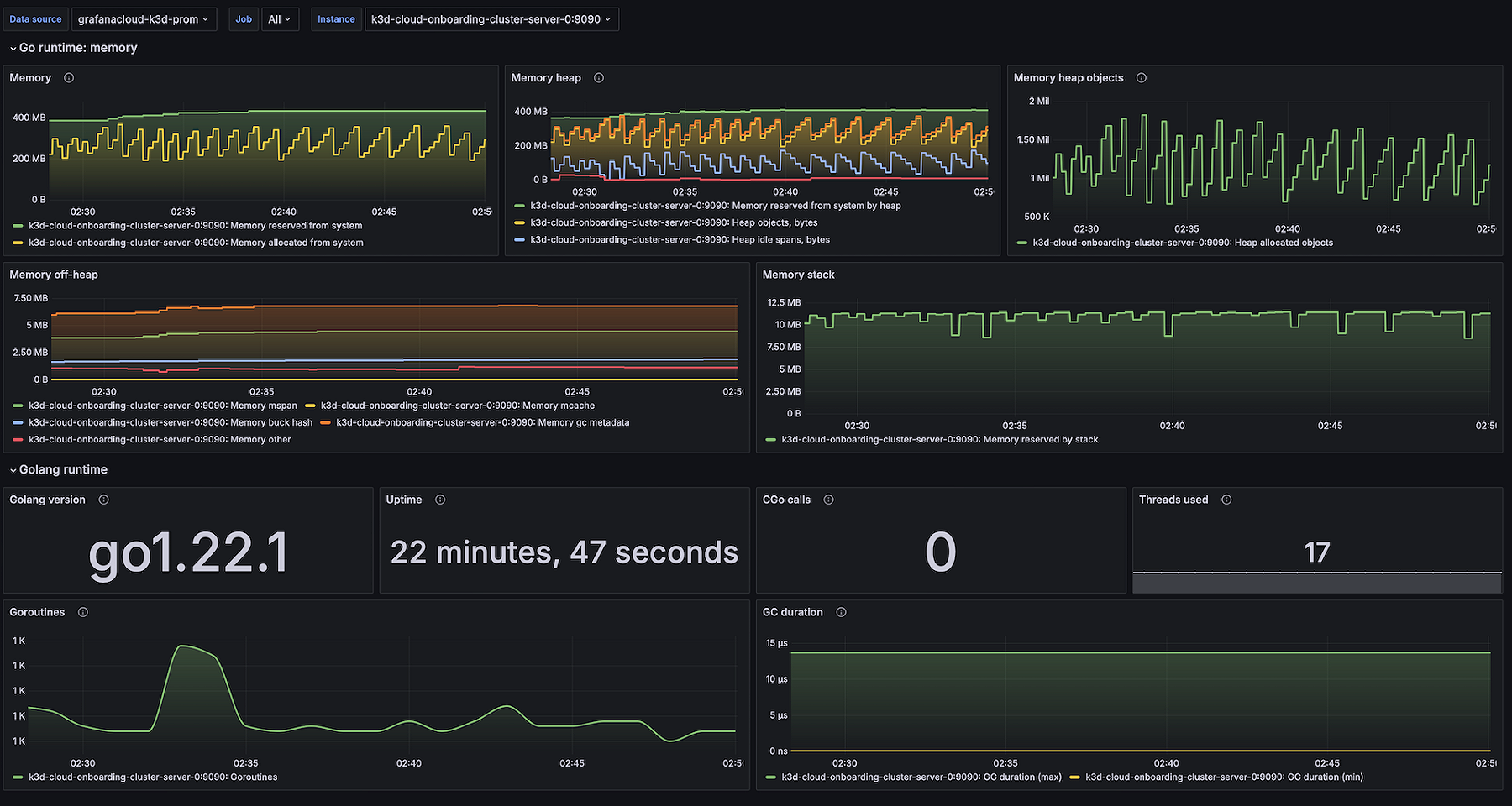Viewport: 1512px width, 806px height.
Task: Open the Memory panel info tooltip
Action: pos(68,77)
